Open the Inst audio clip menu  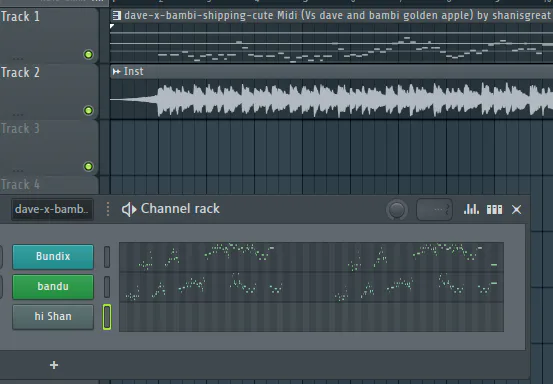pyautogui.click(x=133, y=72)
